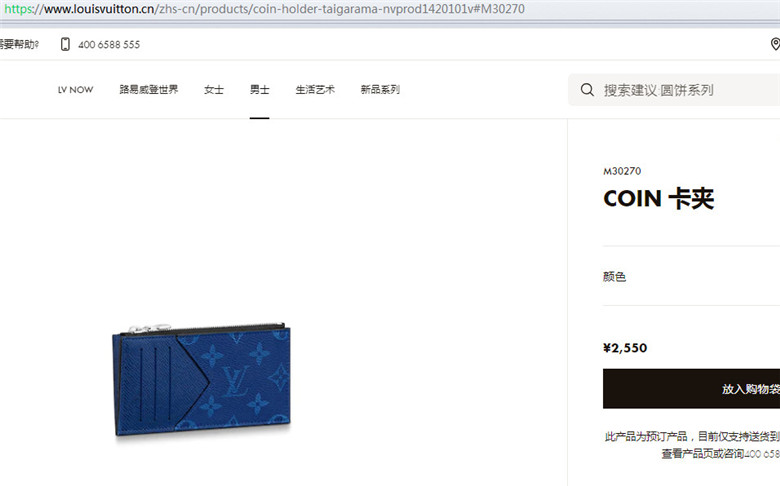Open the 生活艺术 menu
Viewport: 780px width, 486px height.
tap(315, 90)
